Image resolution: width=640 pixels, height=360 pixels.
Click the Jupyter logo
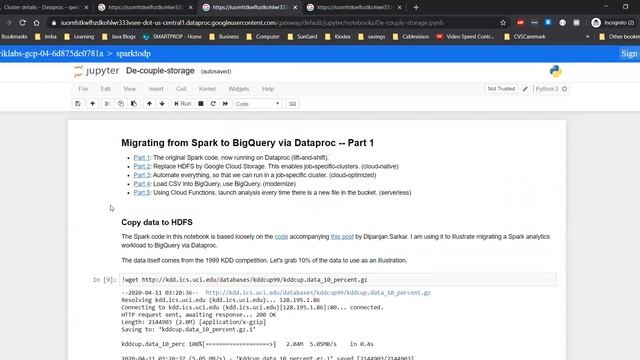click(96, 71)
